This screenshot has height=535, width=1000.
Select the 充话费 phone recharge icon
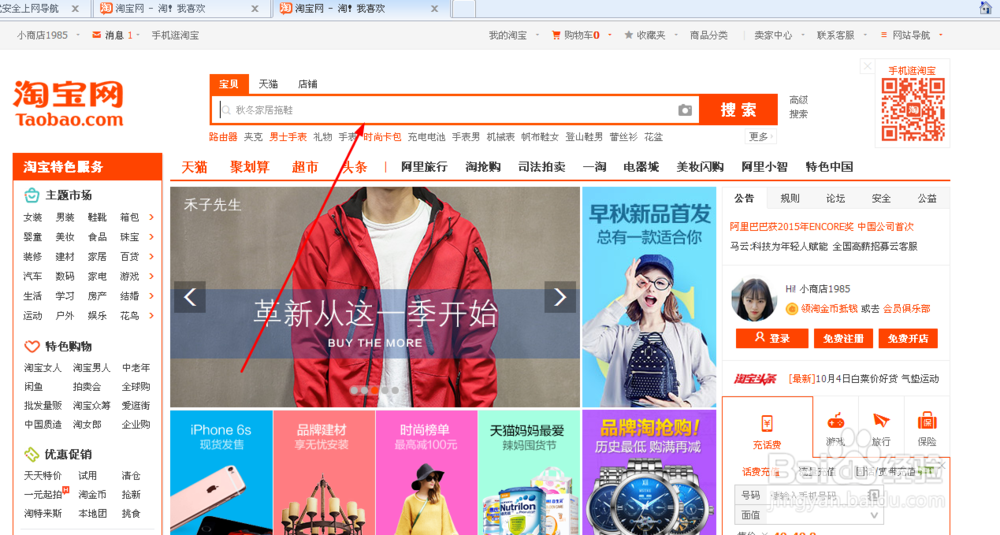[767, 423]
